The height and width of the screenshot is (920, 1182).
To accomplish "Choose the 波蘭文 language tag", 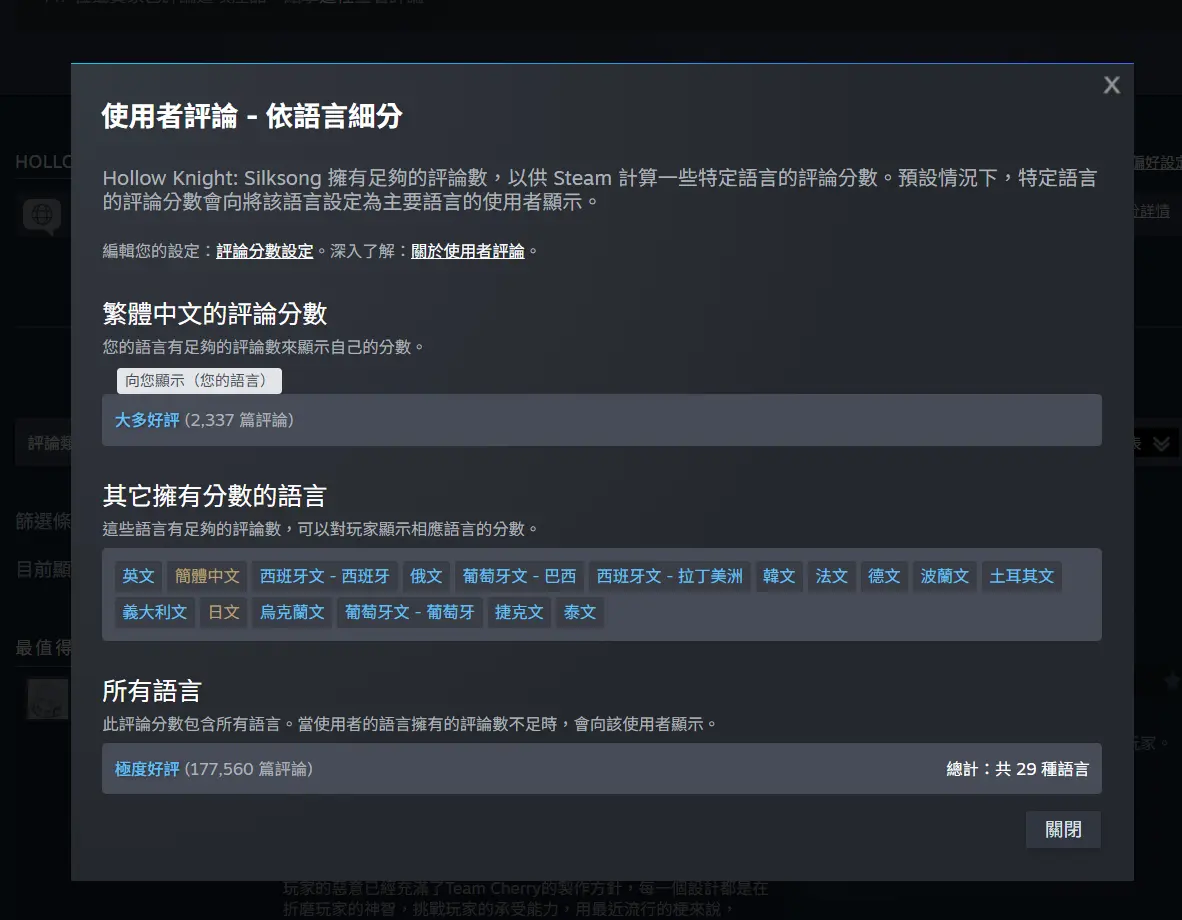I will [x=945, y=576].
